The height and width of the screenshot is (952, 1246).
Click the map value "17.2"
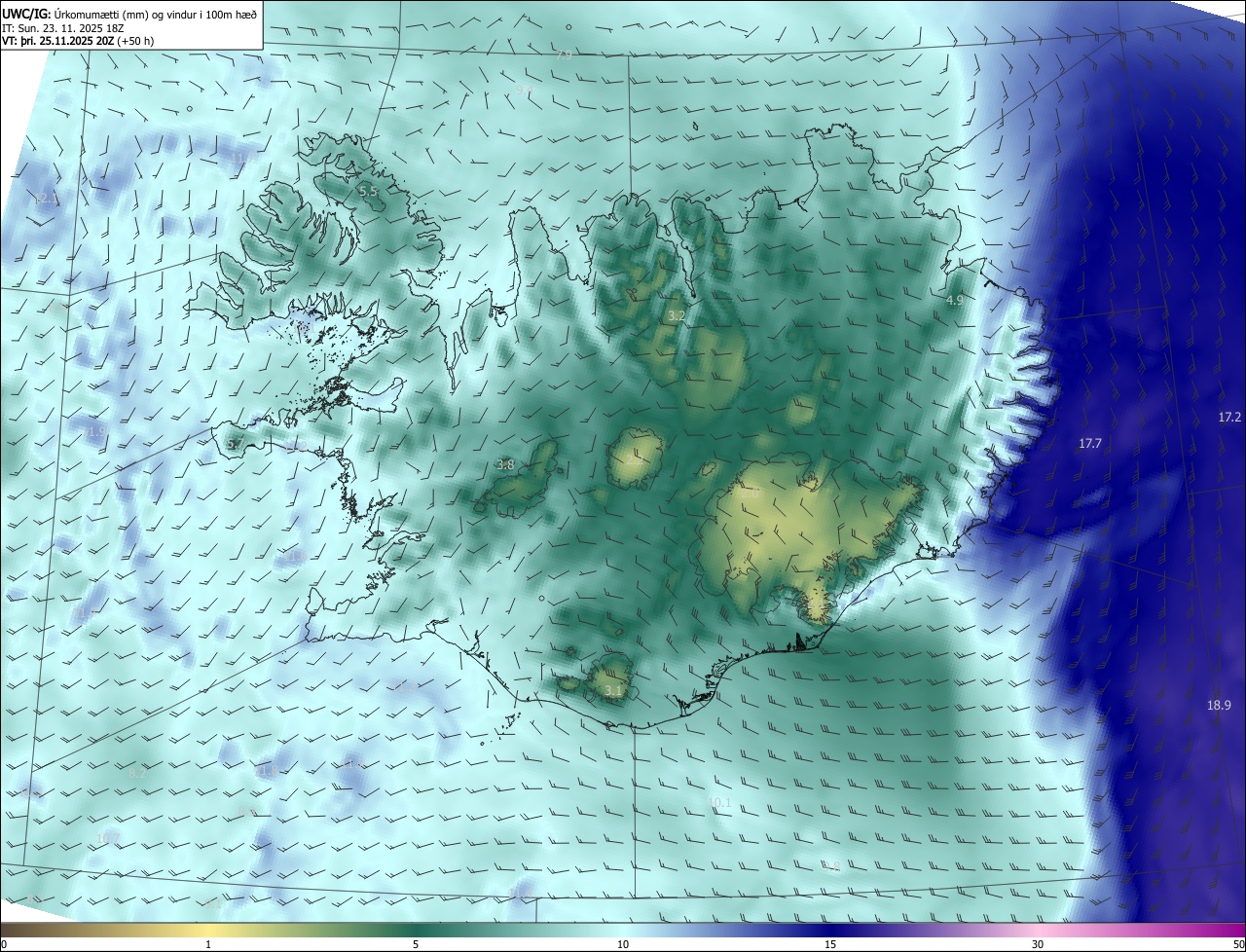coord(1229,417)
